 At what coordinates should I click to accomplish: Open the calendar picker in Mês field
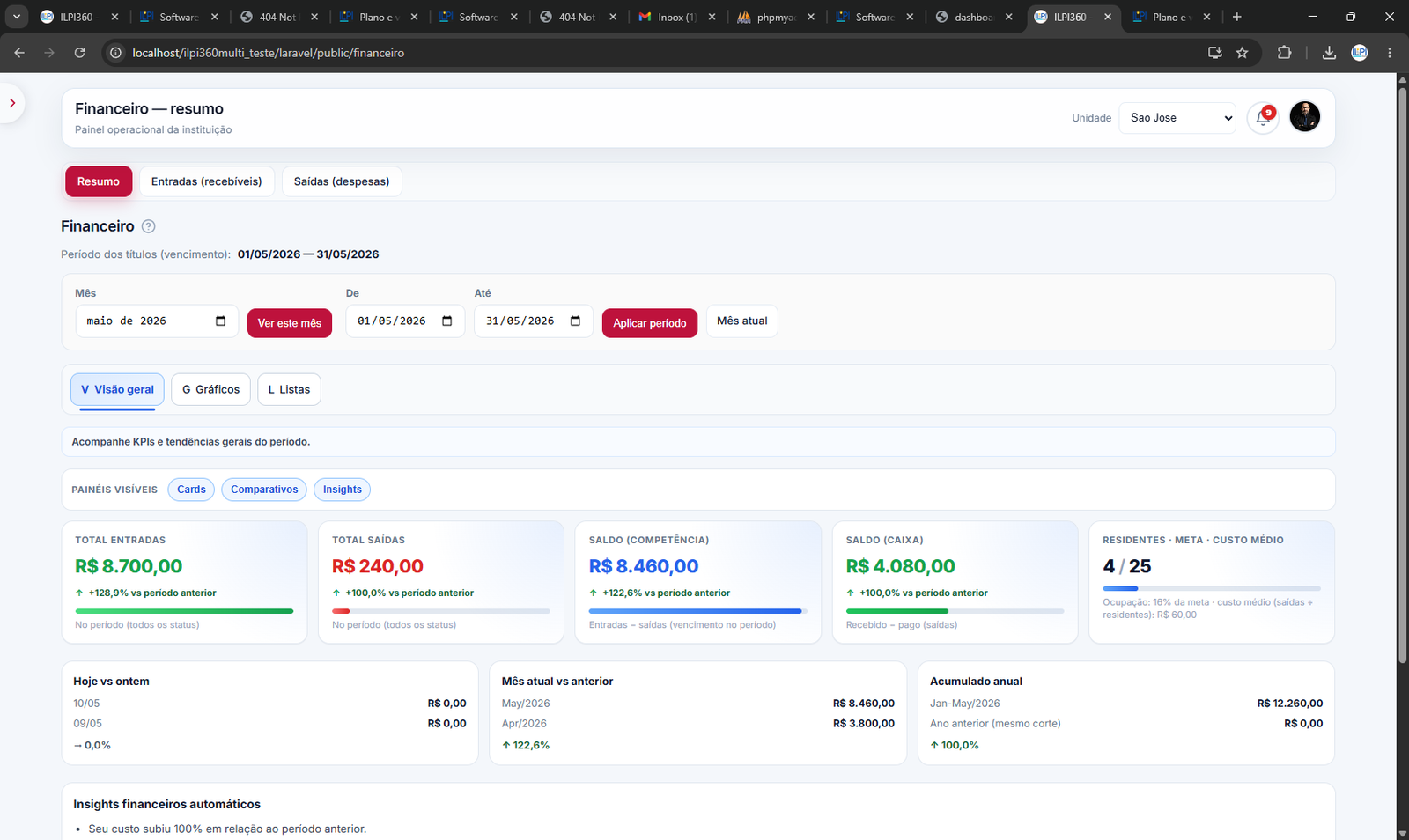220,321
